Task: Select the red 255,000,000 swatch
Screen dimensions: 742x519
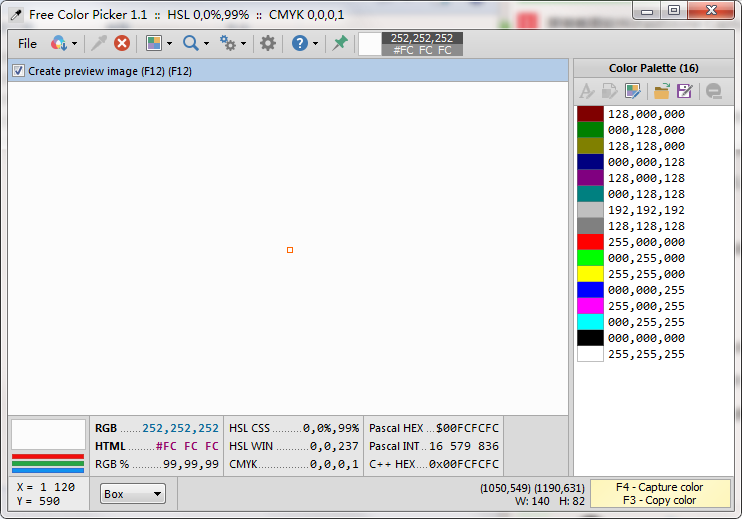Action: pos(590,242)
